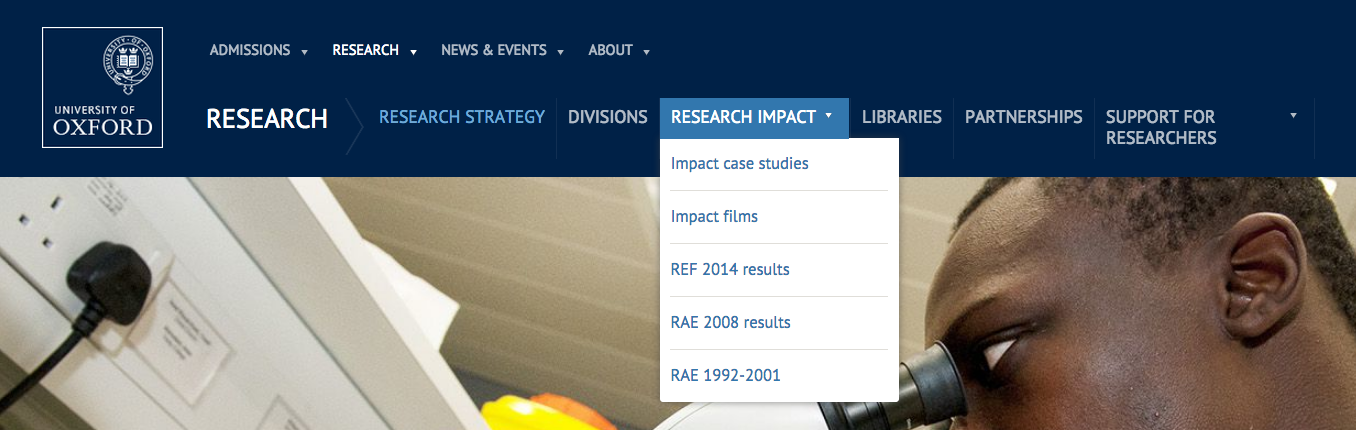Screen dimensions: 1356x430
Task: Click the large Research section heading
Action: 267,119
